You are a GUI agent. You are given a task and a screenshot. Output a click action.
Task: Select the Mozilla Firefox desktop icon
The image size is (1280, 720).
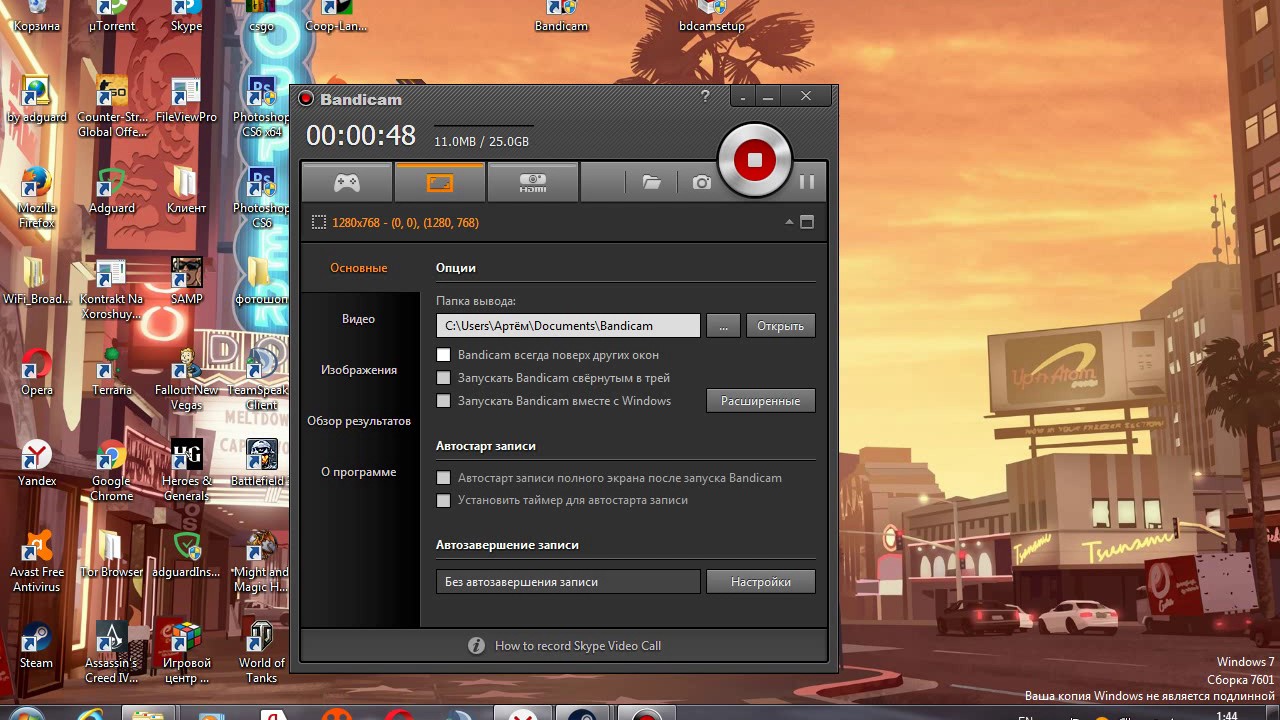pyautogui.click(x=36, y=198)
